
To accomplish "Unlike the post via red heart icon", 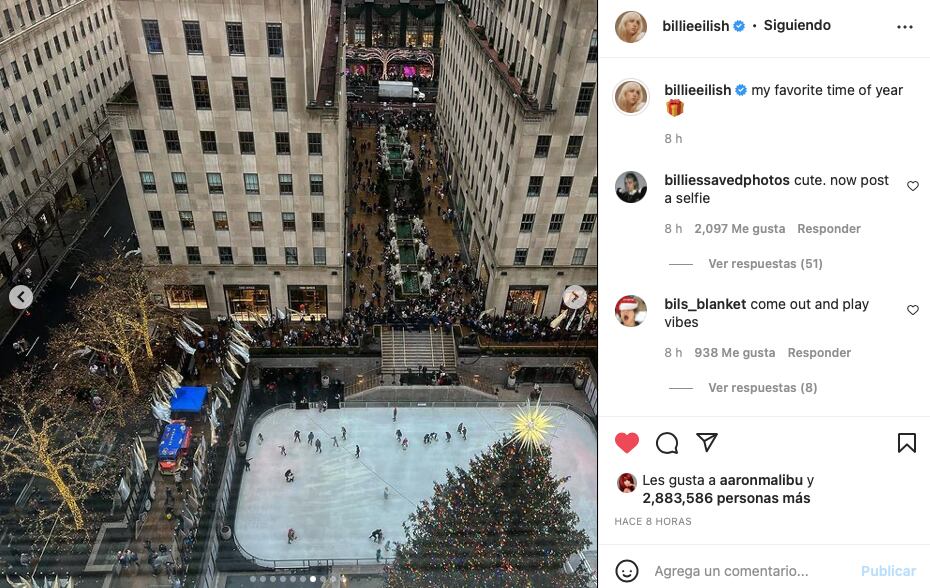I will [x=627, y=443].
